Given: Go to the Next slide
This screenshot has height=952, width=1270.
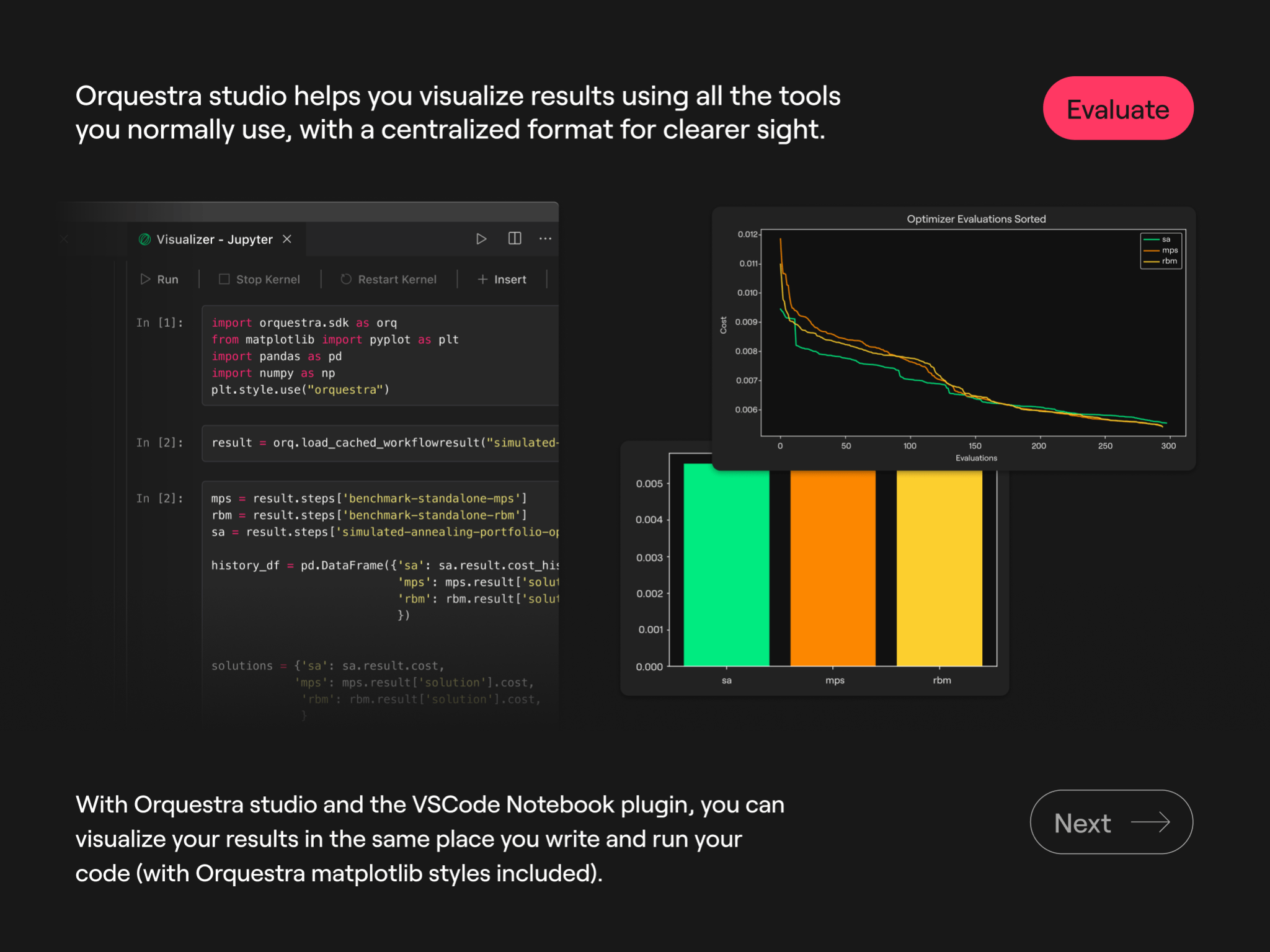Looking at the screenshot, I should point(1111,822).
